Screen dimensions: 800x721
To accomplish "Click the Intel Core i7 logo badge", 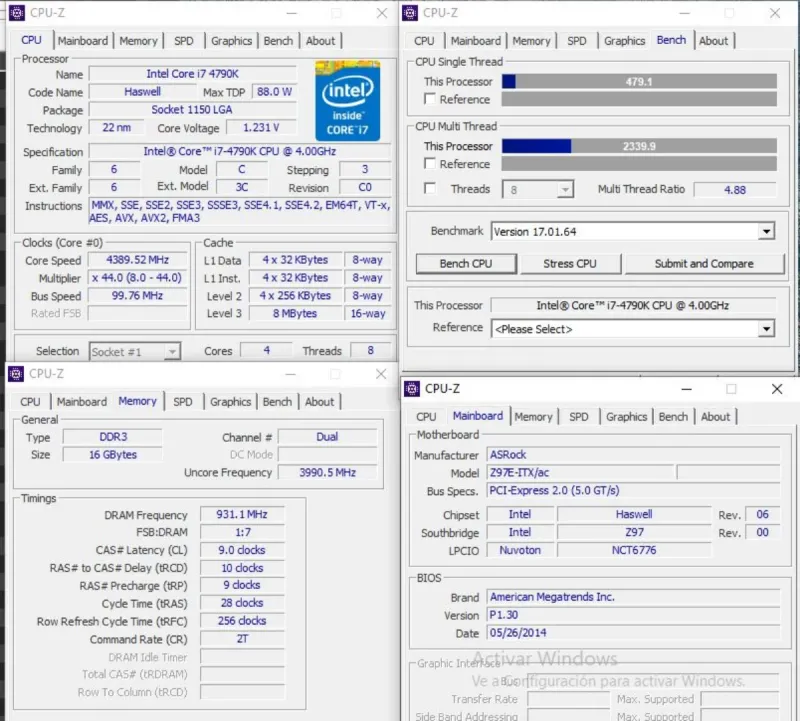I will pyautogui.click(x=347, y=101).
